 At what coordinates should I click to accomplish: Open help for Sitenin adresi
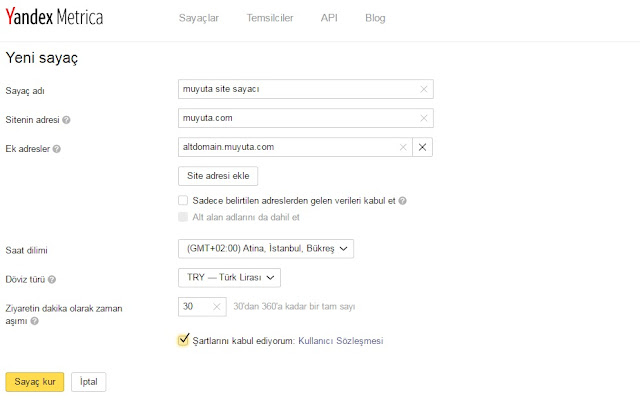tap(66, 120)
